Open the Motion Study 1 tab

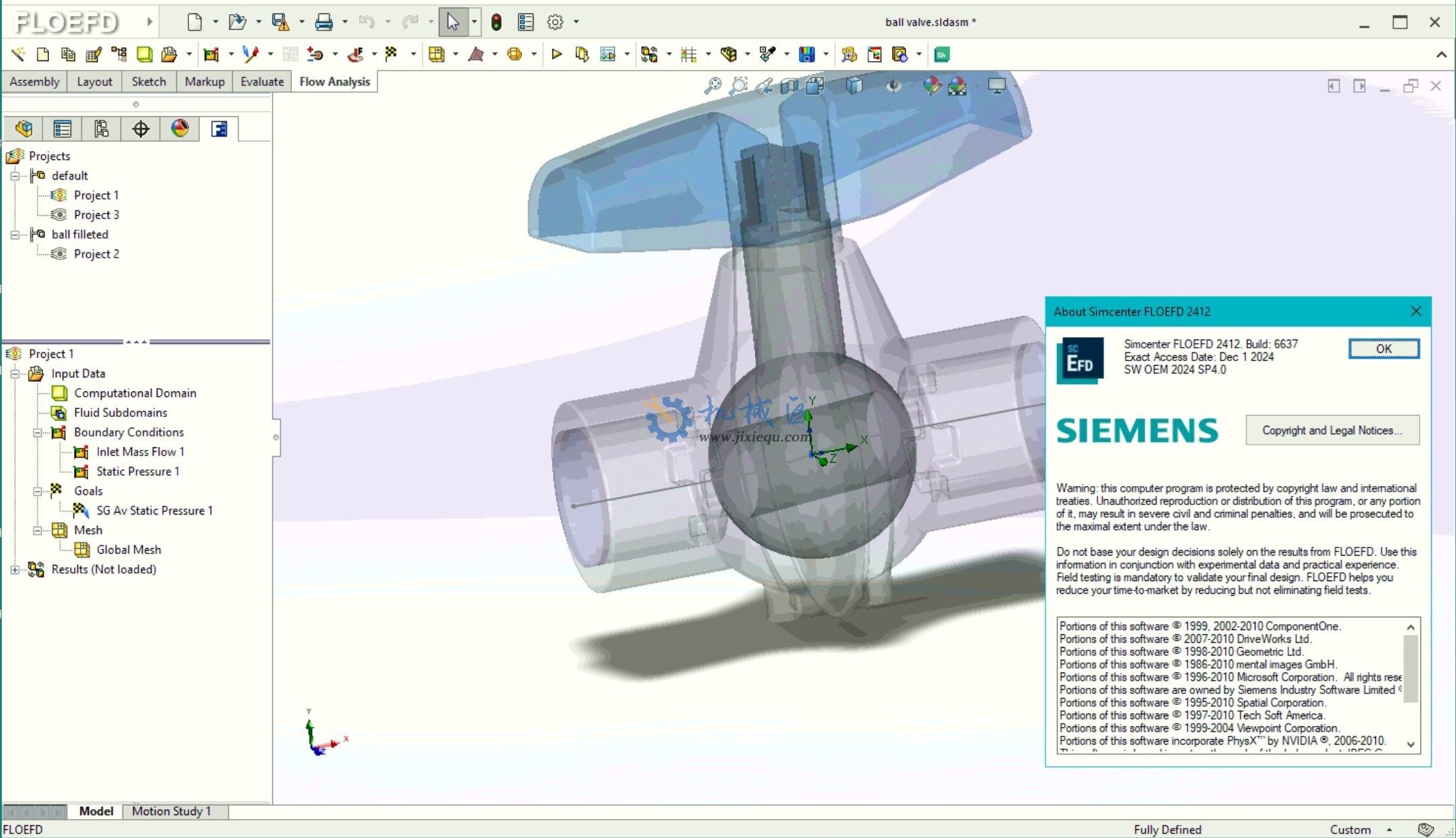(172, 811)
